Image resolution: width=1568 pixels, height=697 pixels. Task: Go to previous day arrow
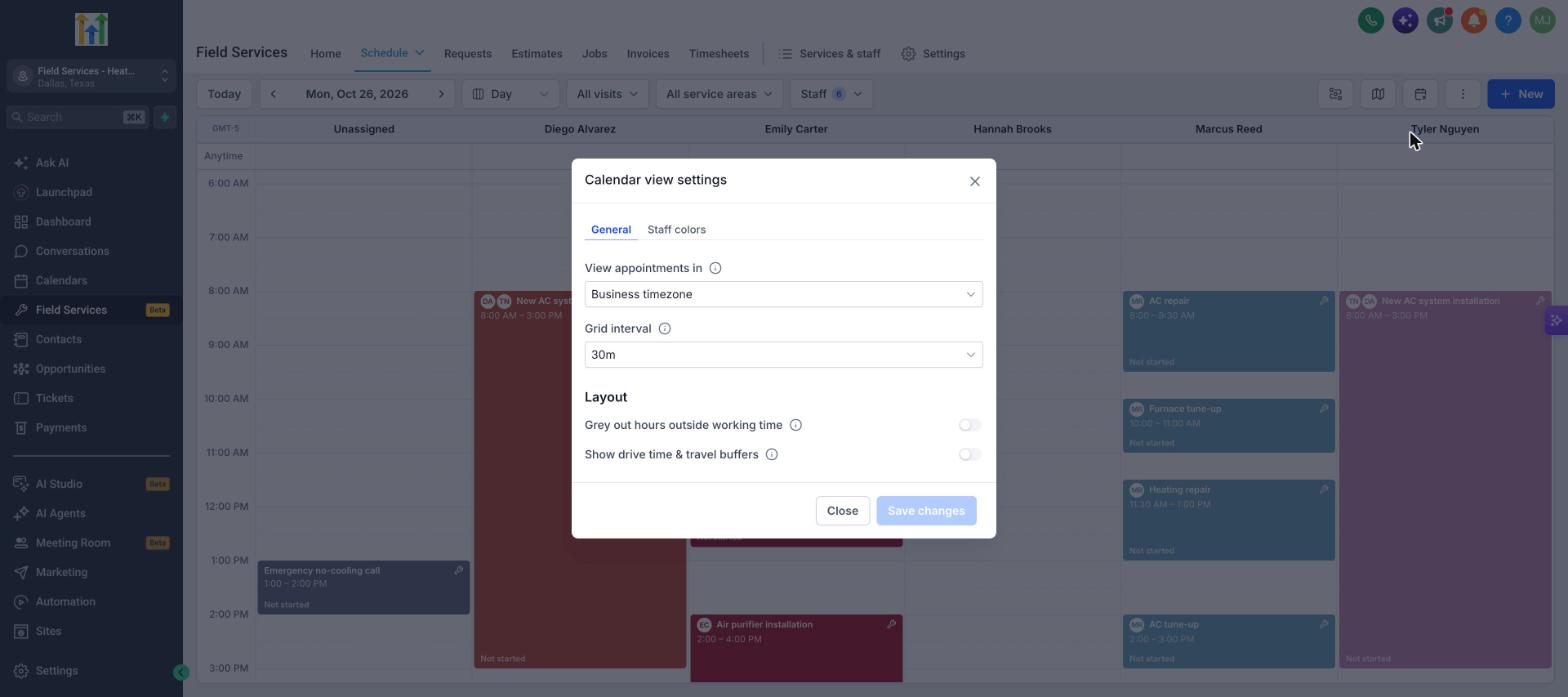tap(273, 94)
